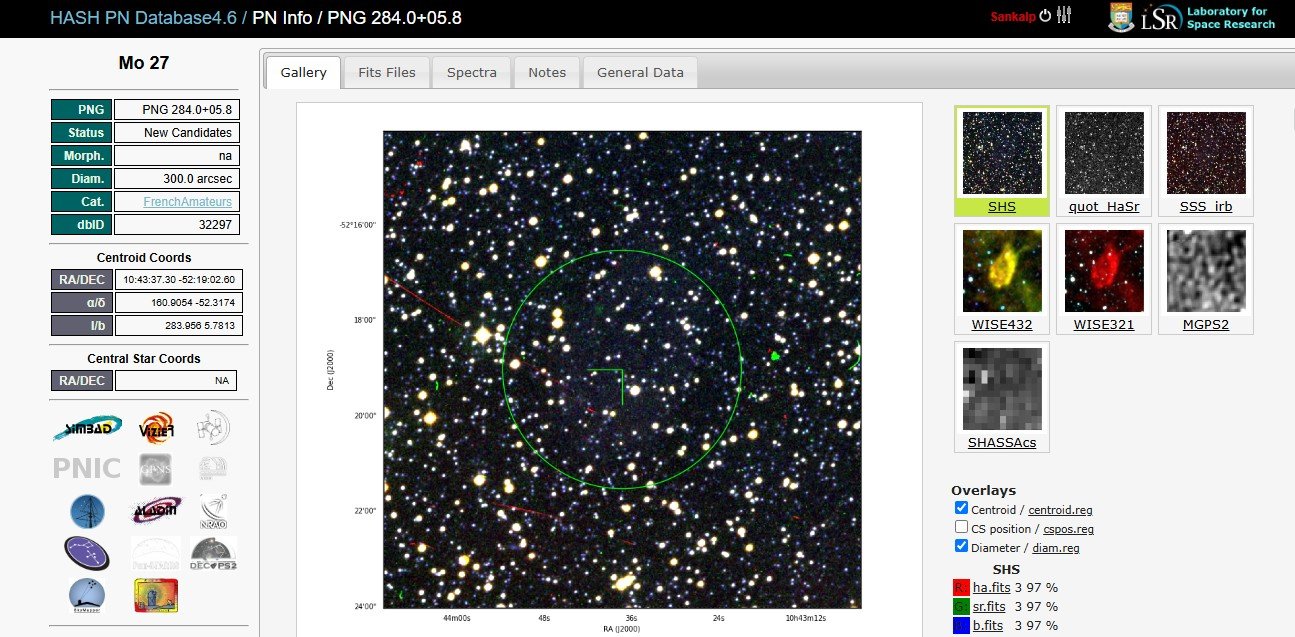
Task: Click the NRAO radio dish icon
Action: 213,510
